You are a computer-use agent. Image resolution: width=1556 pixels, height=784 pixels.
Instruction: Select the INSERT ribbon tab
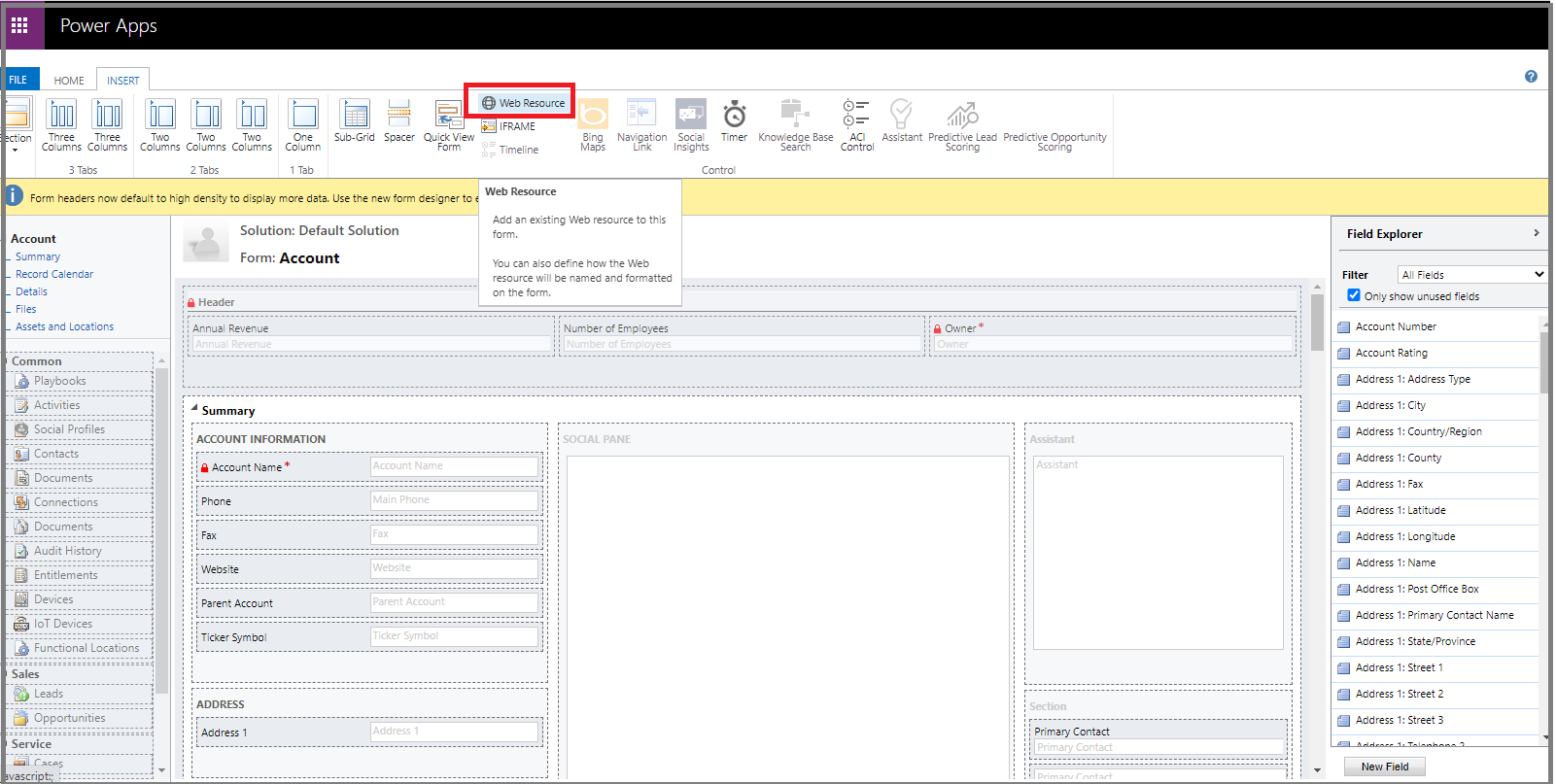click(x=123, y=81)
